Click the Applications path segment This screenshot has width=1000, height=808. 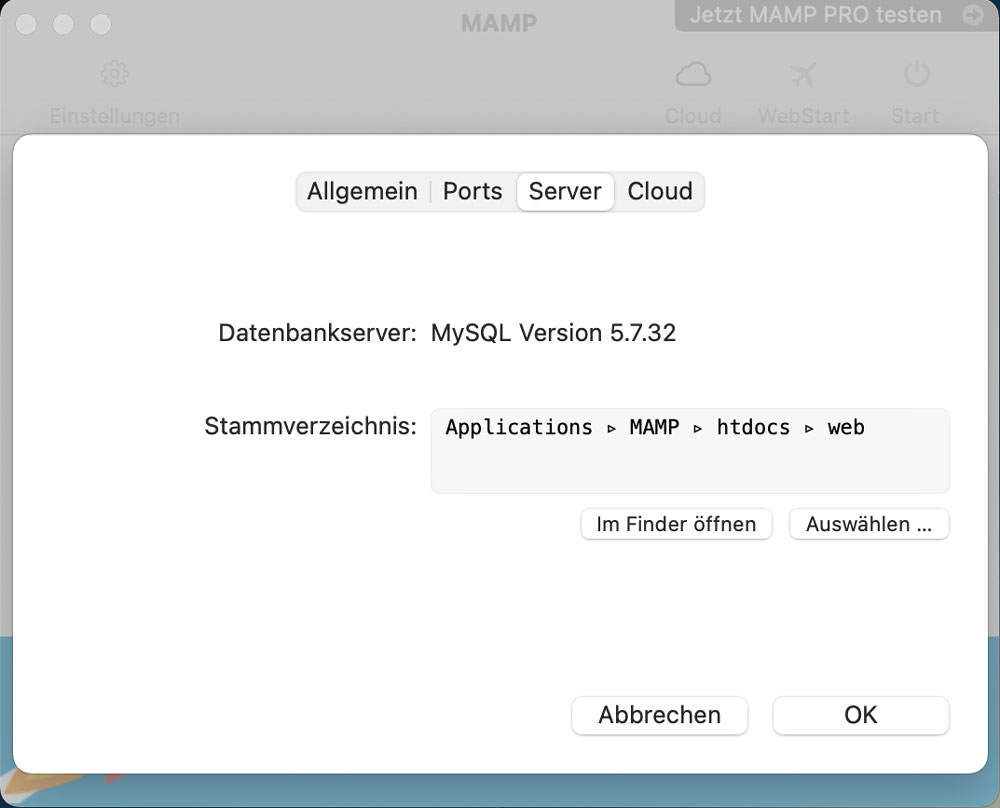(x=518, y=427)
